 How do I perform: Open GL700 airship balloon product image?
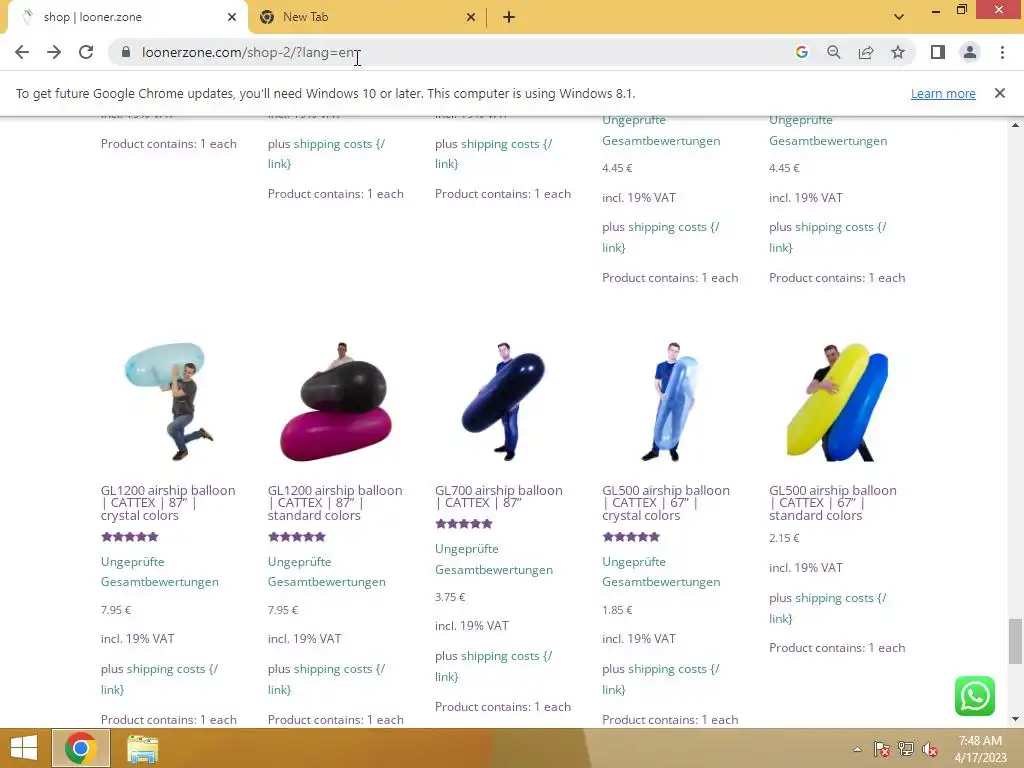click(503, 401)
